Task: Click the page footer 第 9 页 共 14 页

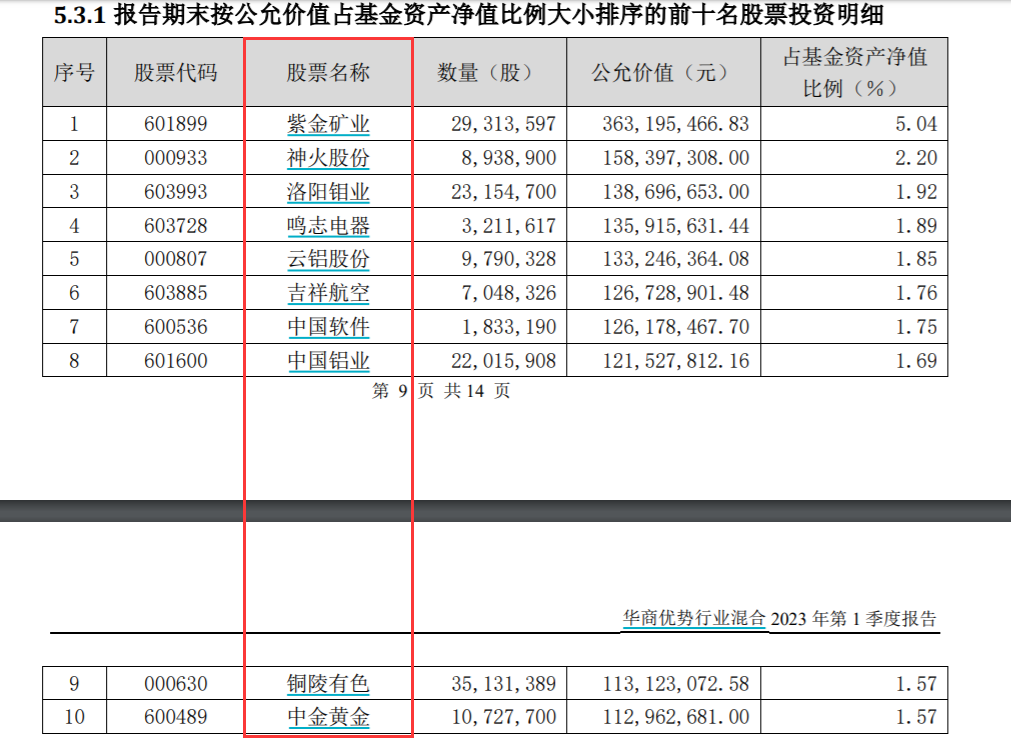Action: coord(441,391)
